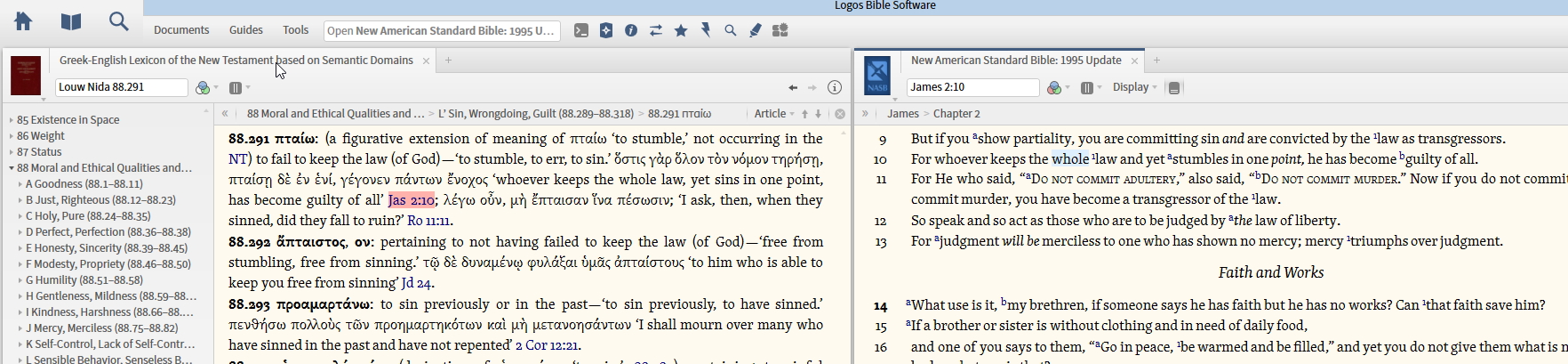Click the highlighter pen icon in toolbar
Image resolution: width=1568 pixels, height=364 pixels.
(x=756, y=30)
